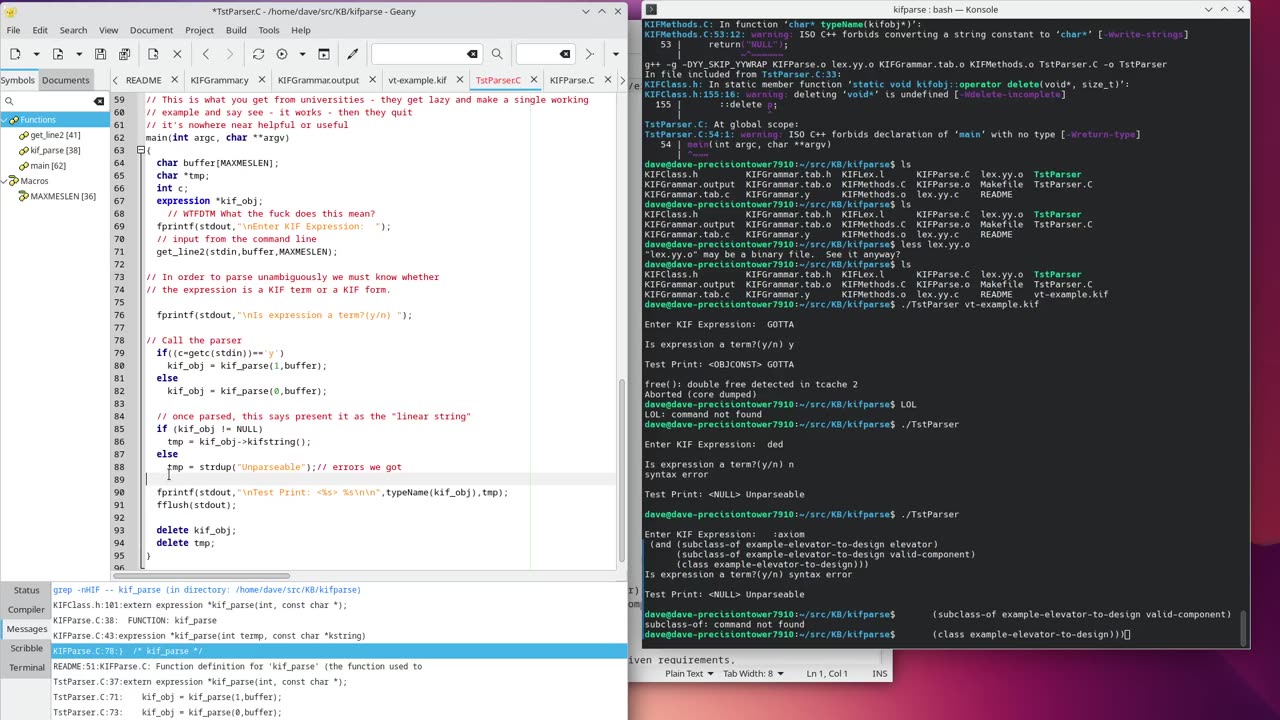Select message row KIFParse.C:38 FUNCTION: kif_parse
This screenshot has height=720, width=1280.
click(339, 620)
